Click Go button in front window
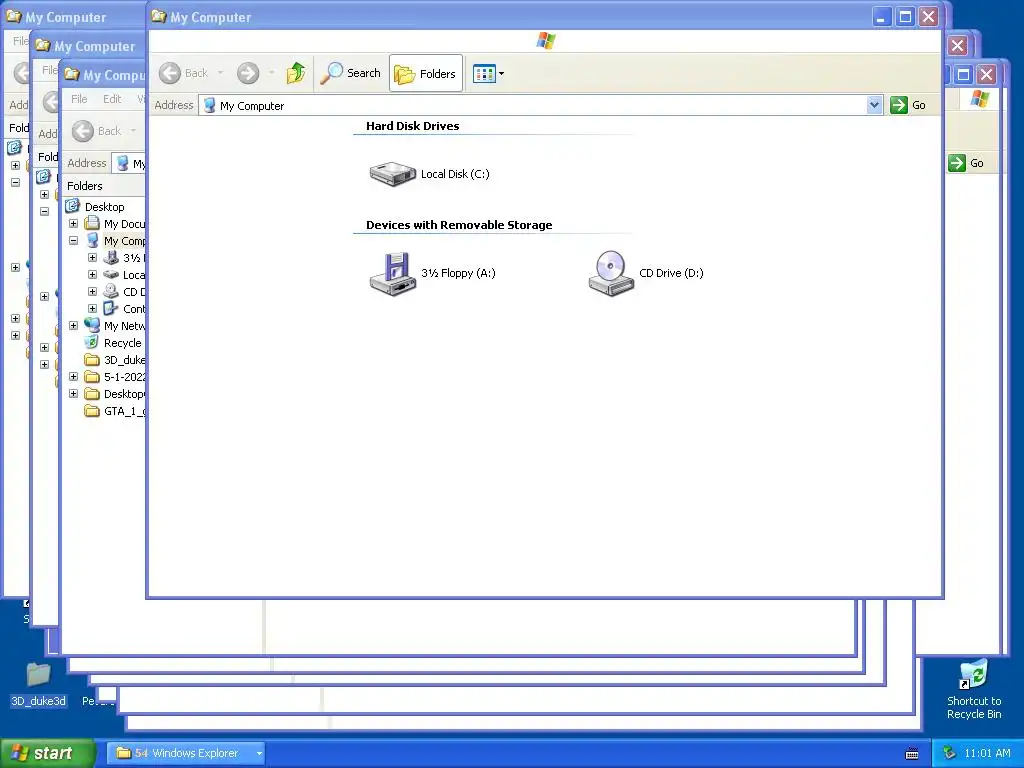Viewport: 1024px width, 768px height. pos(908,105)
